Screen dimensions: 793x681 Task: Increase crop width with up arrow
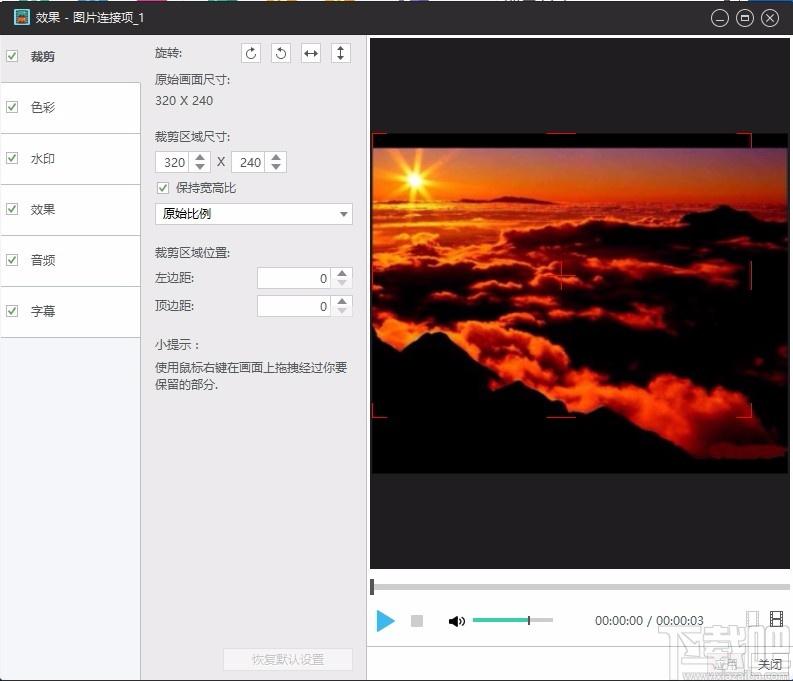coord(200,157)
